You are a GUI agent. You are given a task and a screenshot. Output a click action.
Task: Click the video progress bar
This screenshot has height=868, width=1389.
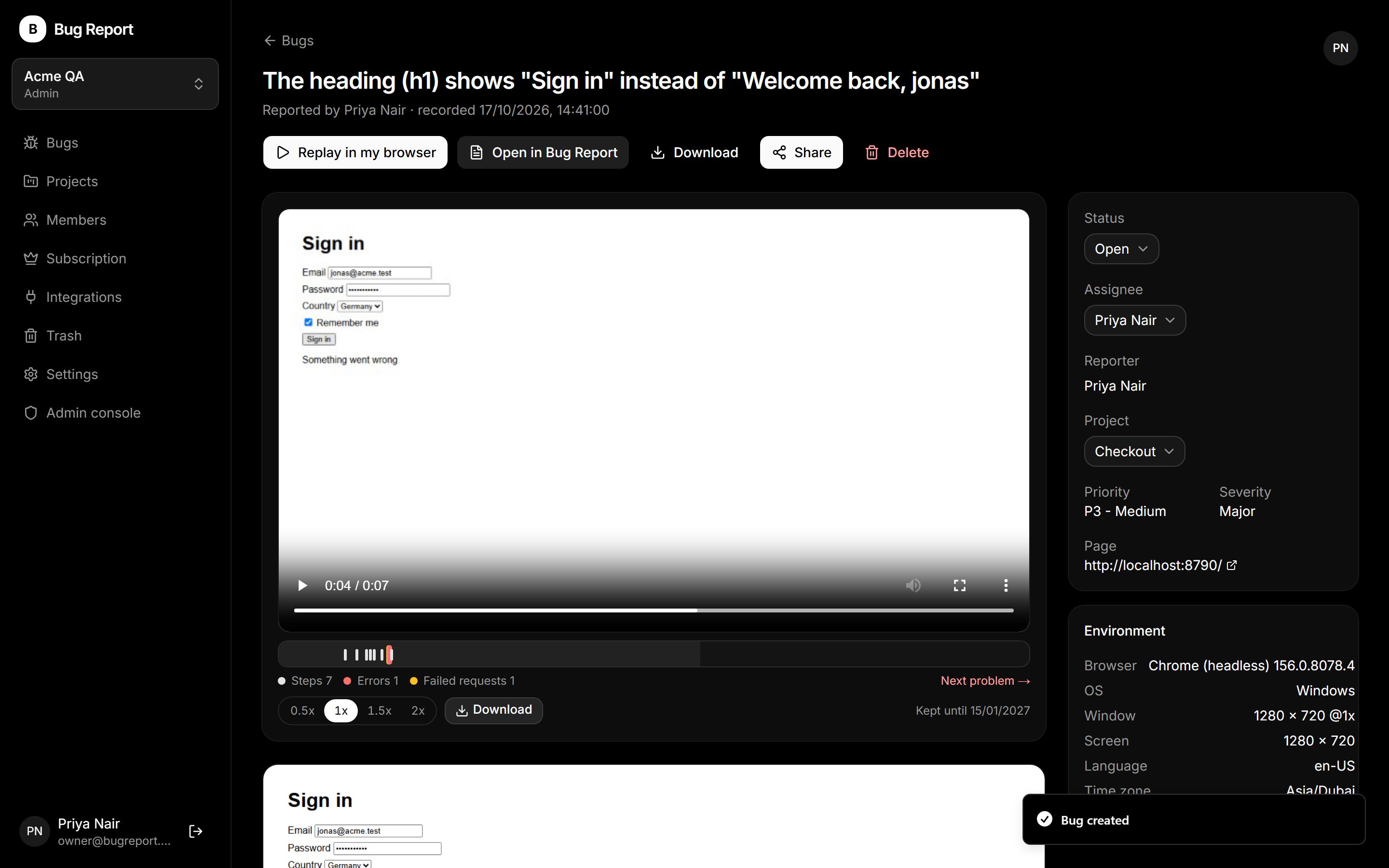[654, 610]
